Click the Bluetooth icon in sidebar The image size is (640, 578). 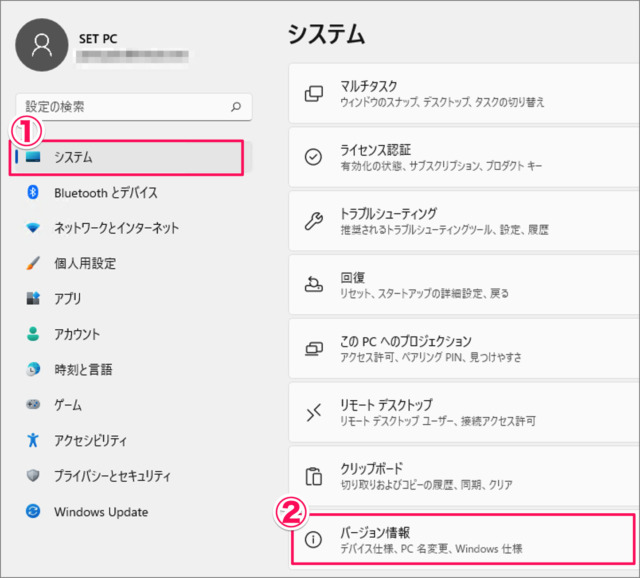tap(33, 192)
